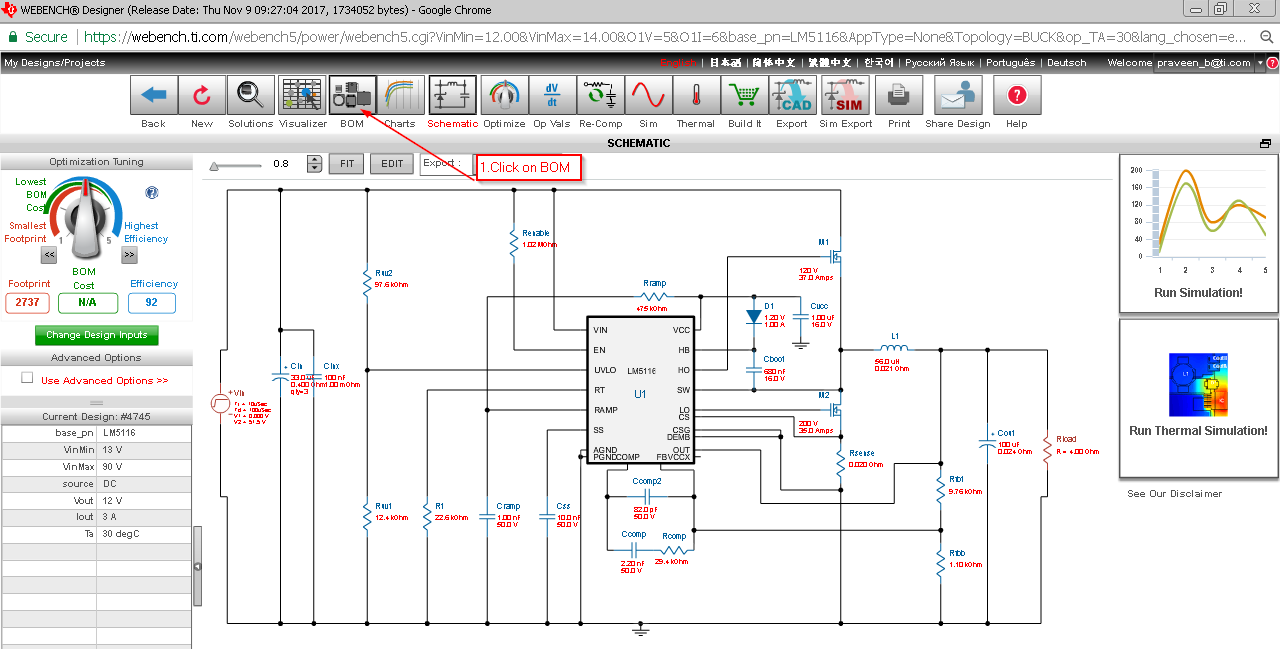Click the VinMax 90 V table cell
The width and height of the screenshot is (1280, 649).
pos(144,467)
